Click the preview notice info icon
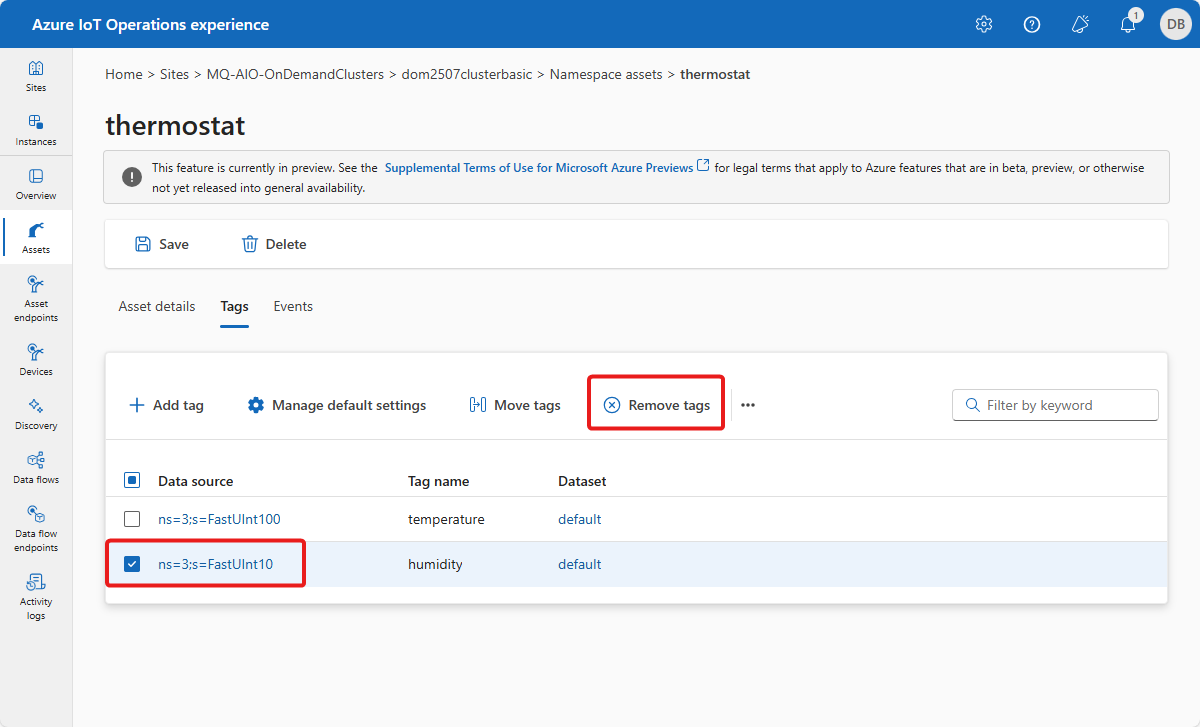 [132, 177]
